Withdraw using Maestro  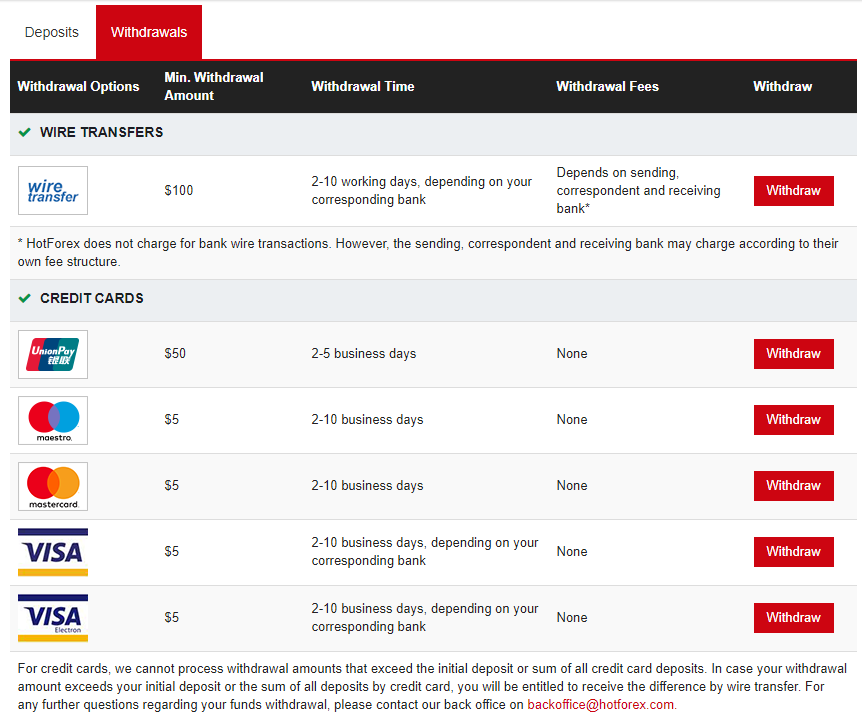793,420
